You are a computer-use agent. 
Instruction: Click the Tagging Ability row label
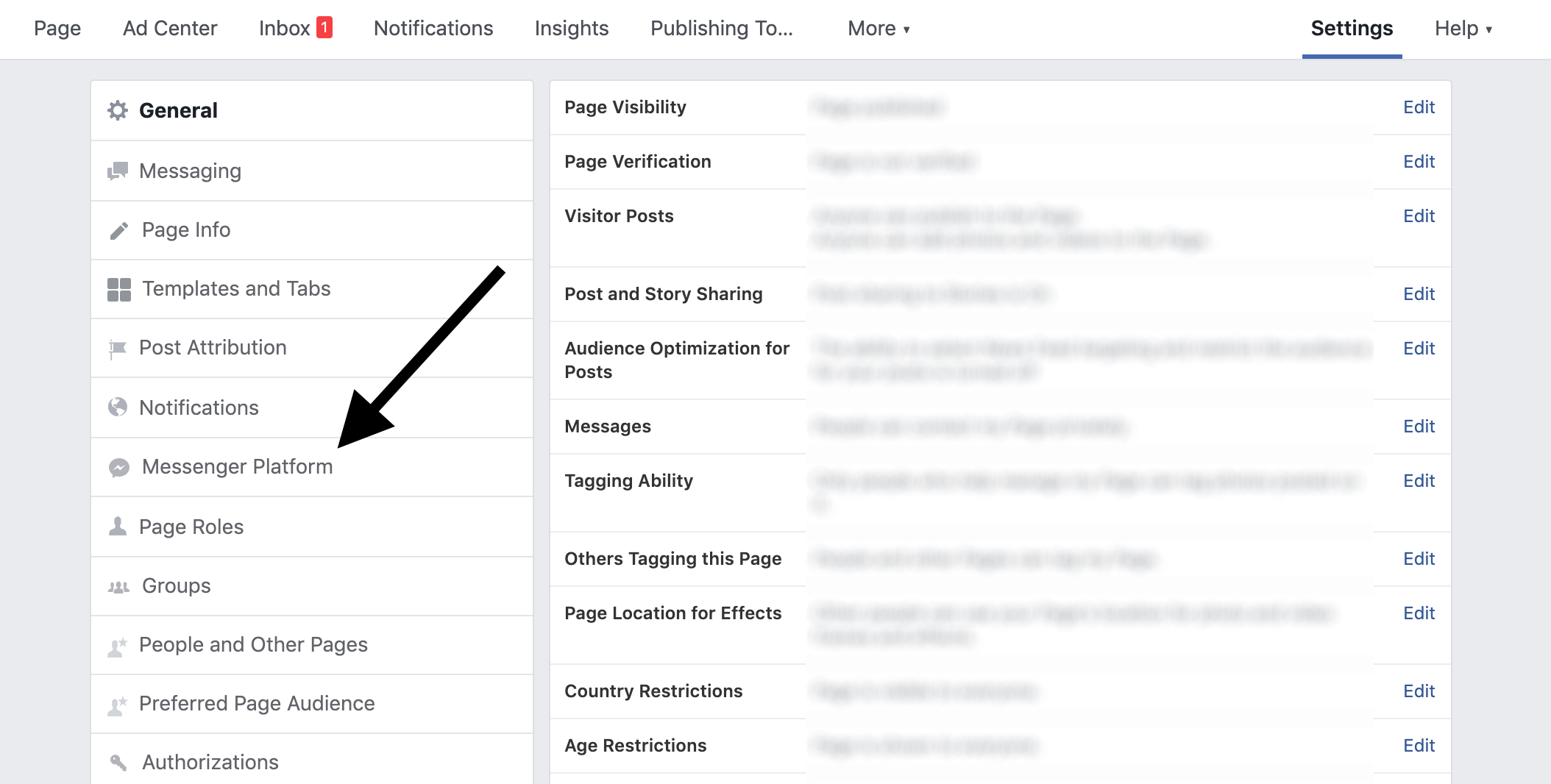point(629,481)
